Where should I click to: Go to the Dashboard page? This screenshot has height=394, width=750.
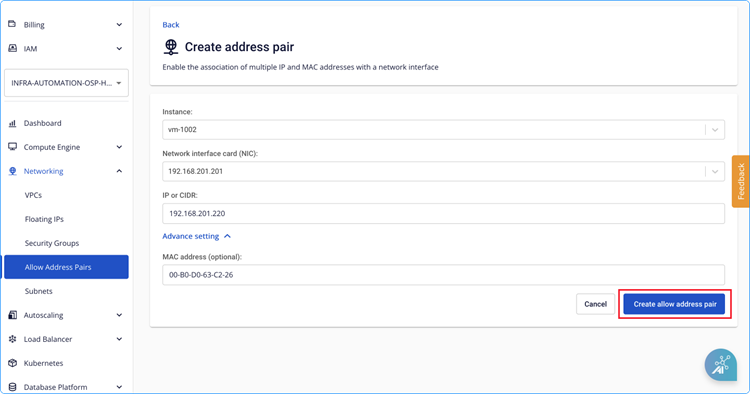(43, 123)
